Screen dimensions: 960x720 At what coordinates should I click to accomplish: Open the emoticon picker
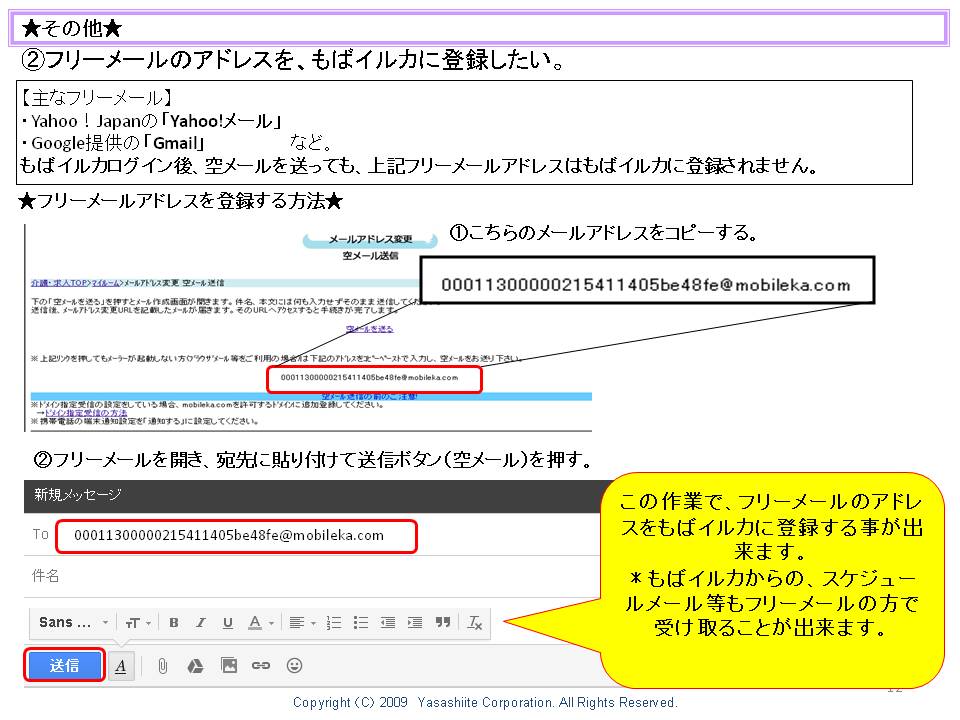(x=294, y=666)
